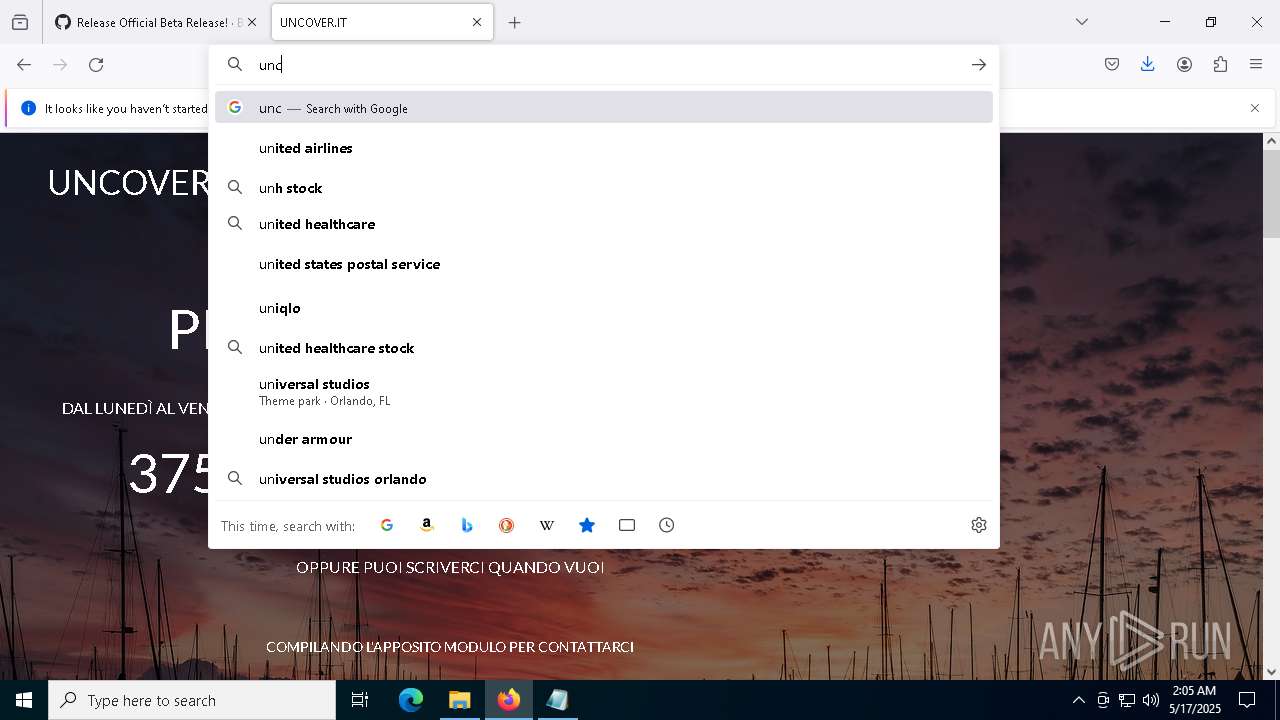Search this time with Amazon icon

pyautogui.click(x=427, y=525)
